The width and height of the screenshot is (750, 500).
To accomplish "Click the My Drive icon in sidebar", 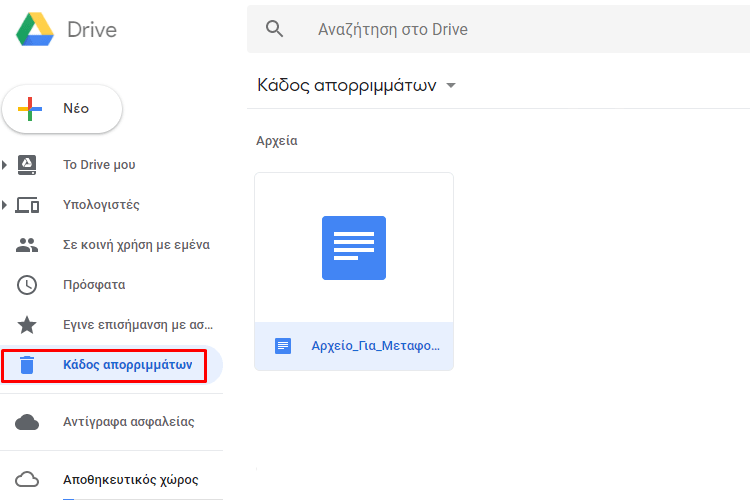I will tap(27, 165).
